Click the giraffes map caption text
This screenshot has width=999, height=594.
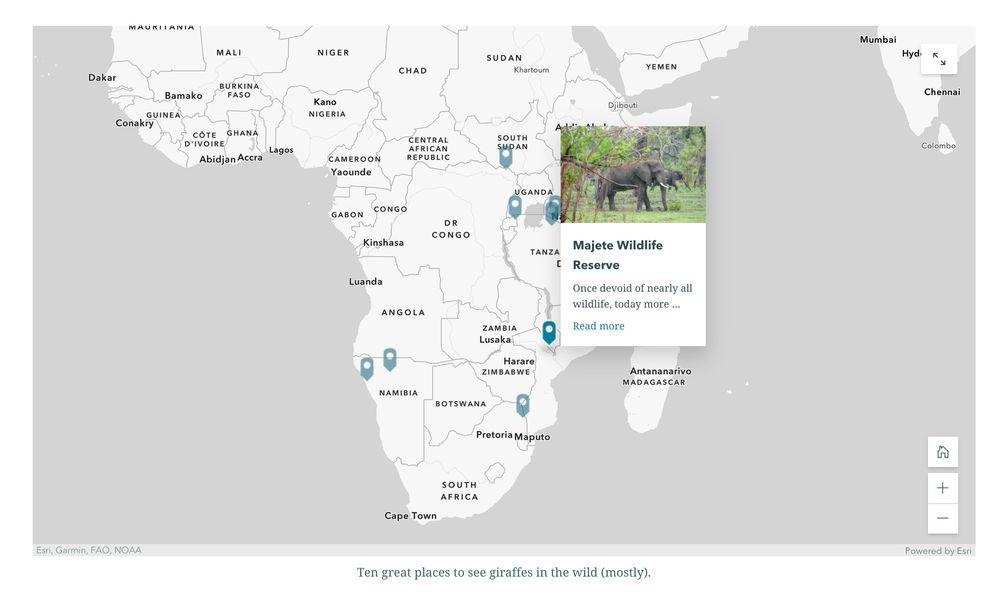503,573
